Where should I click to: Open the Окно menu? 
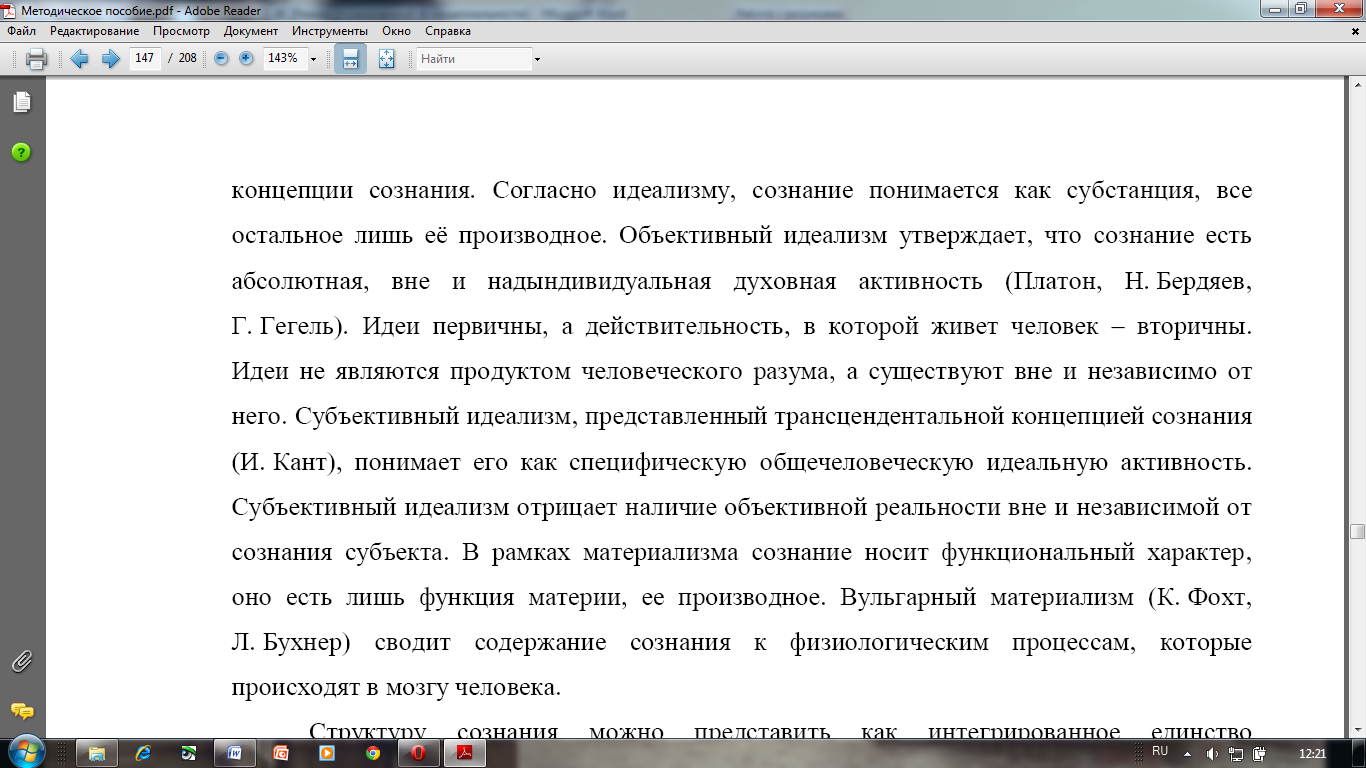[396, 31]
